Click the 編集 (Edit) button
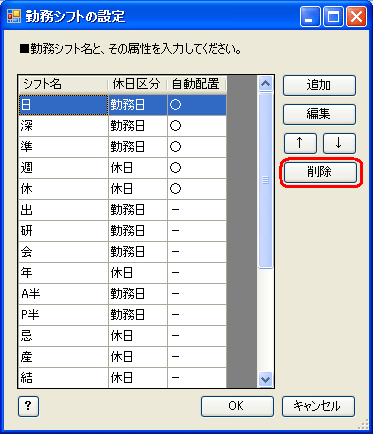373x434 pixels. pos(319,114)
